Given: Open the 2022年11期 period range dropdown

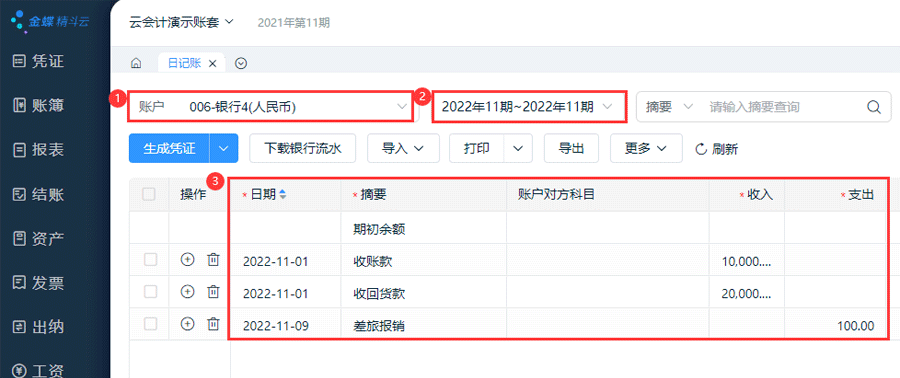Looking at the screenshot, I should click(528, 106).
